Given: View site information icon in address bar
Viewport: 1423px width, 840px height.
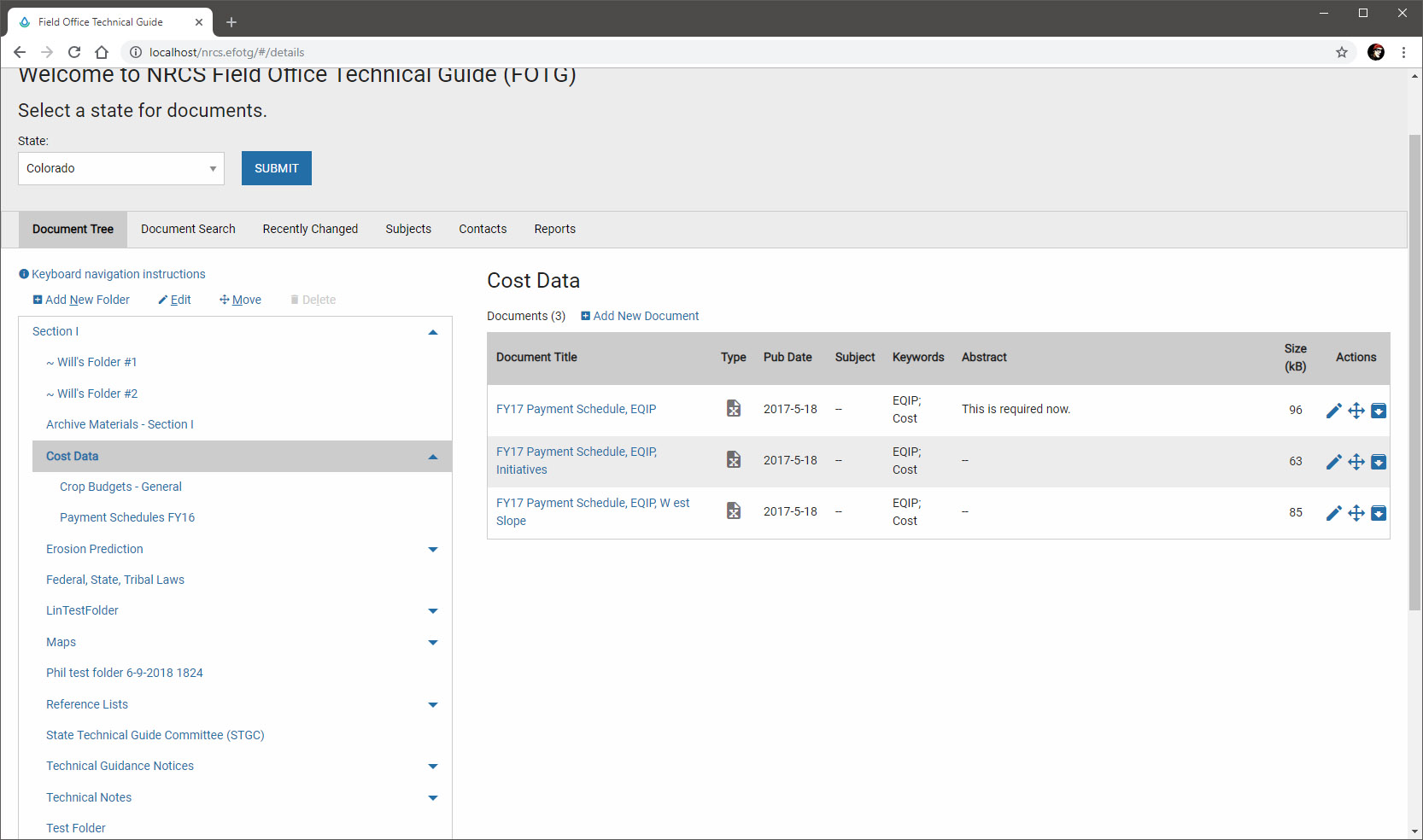Looking at the screenshot, I should [x=135, y=52].
